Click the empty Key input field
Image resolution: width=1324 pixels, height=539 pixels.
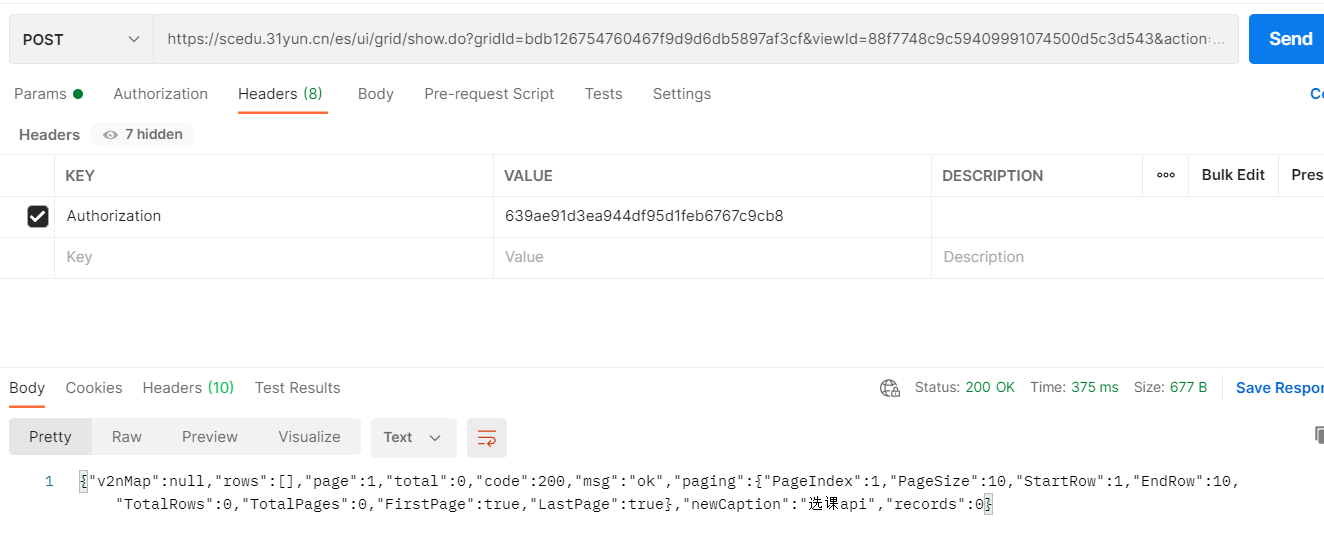(x=274, y=257)
